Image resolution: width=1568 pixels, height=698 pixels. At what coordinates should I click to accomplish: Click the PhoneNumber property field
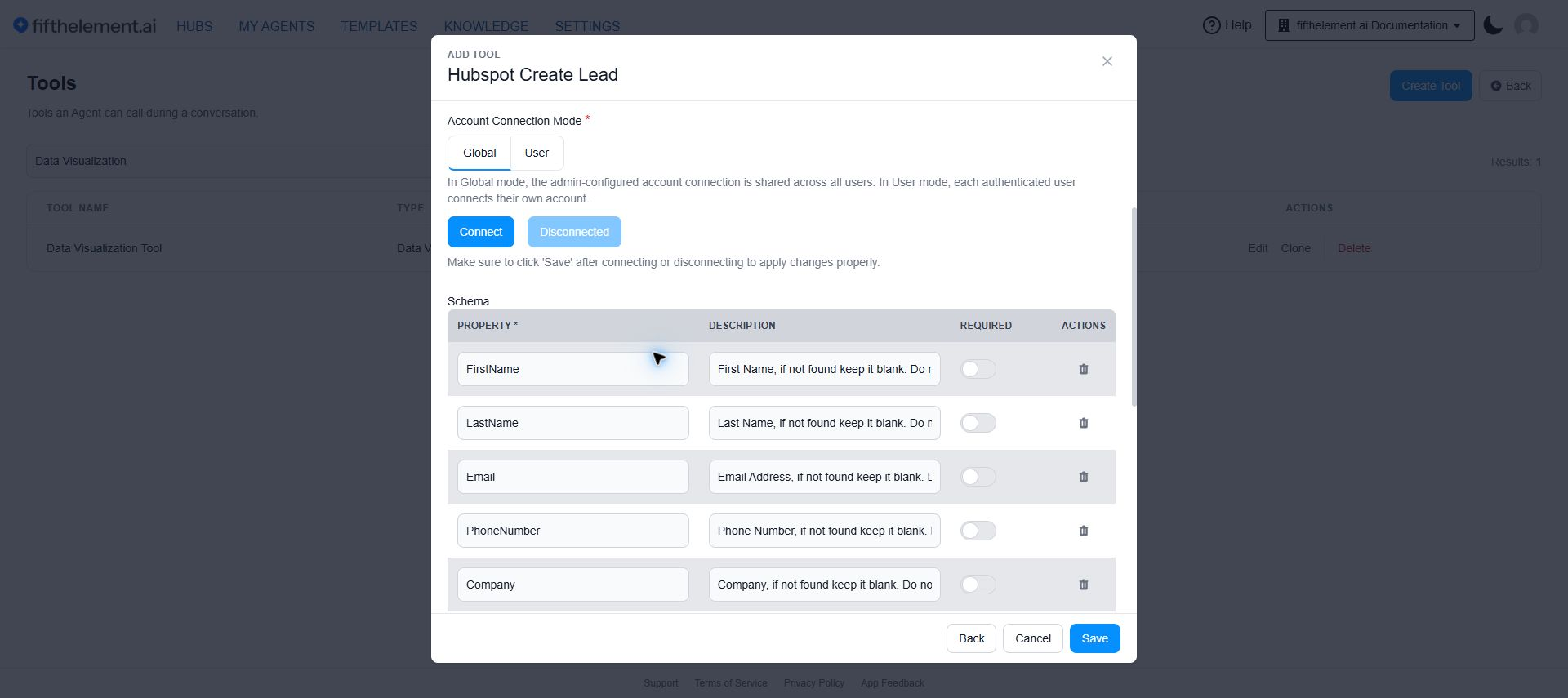point(573,531)
